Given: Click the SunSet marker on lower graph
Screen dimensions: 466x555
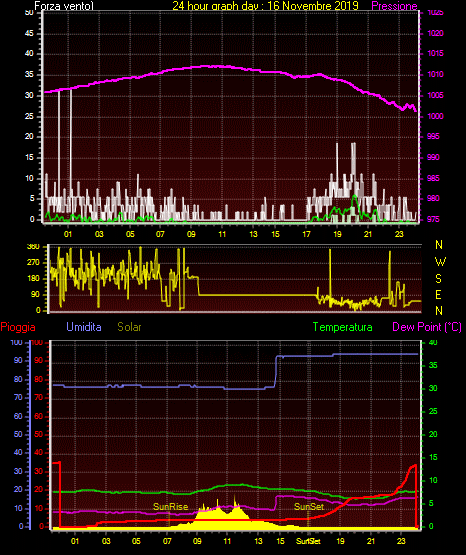Looking at the screenshot, I should tap(309, 507).
